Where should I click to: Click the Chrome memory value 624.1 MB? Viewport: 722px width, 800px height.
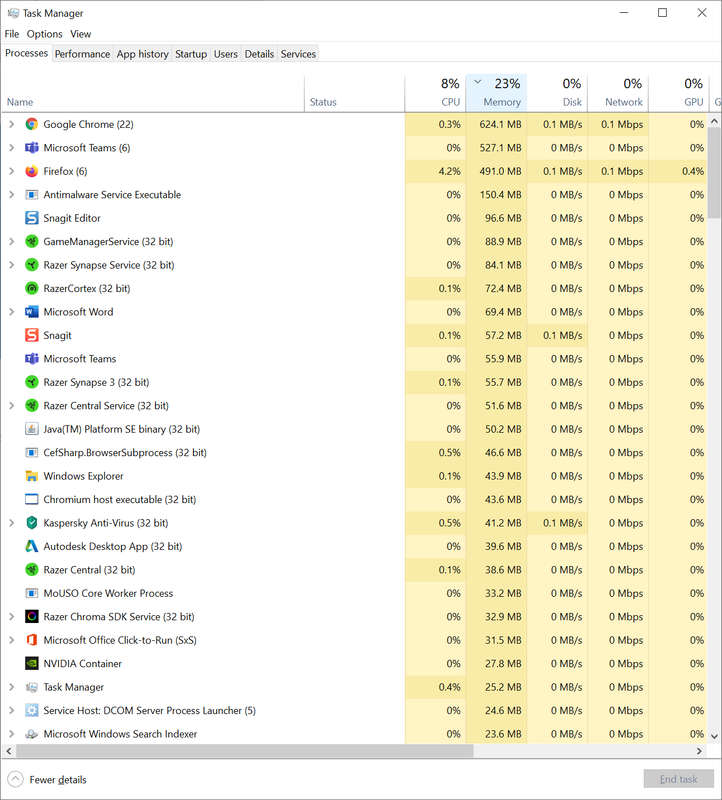500,124
